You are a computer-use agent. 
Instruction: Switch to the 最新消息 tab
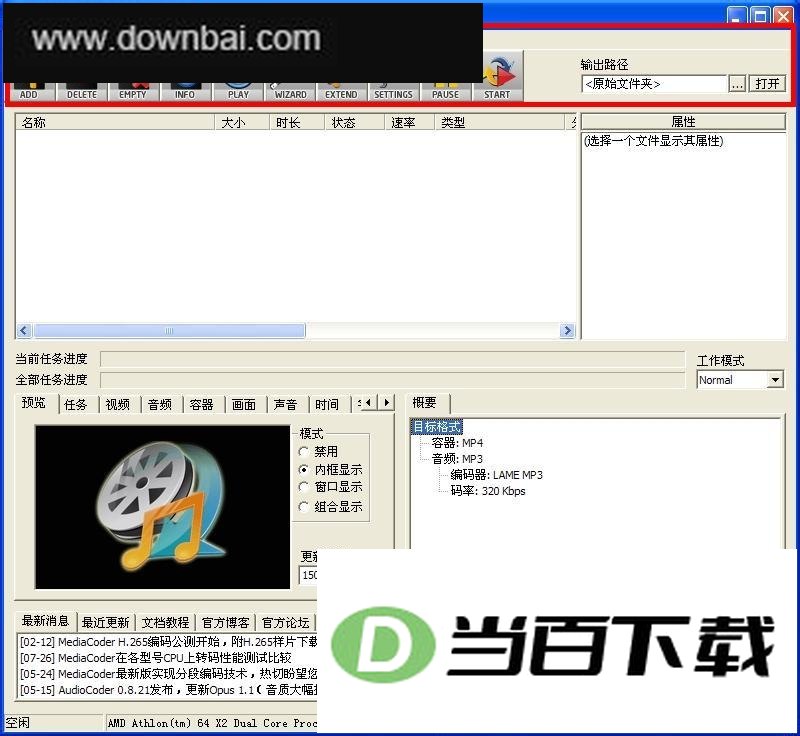click(45, 621)
